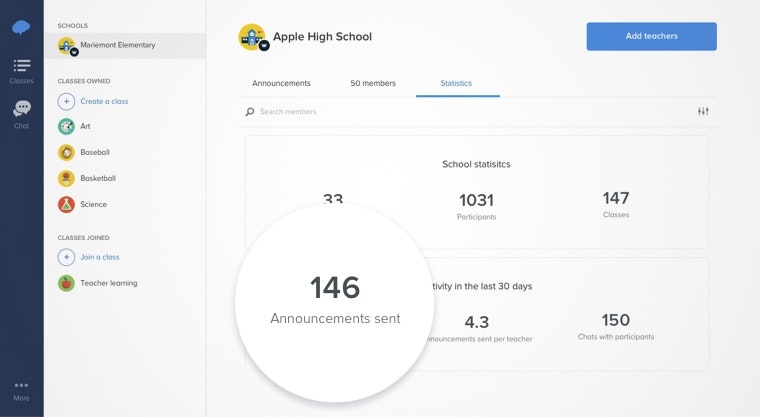Select the Statistics tab

tap(456, 83)
